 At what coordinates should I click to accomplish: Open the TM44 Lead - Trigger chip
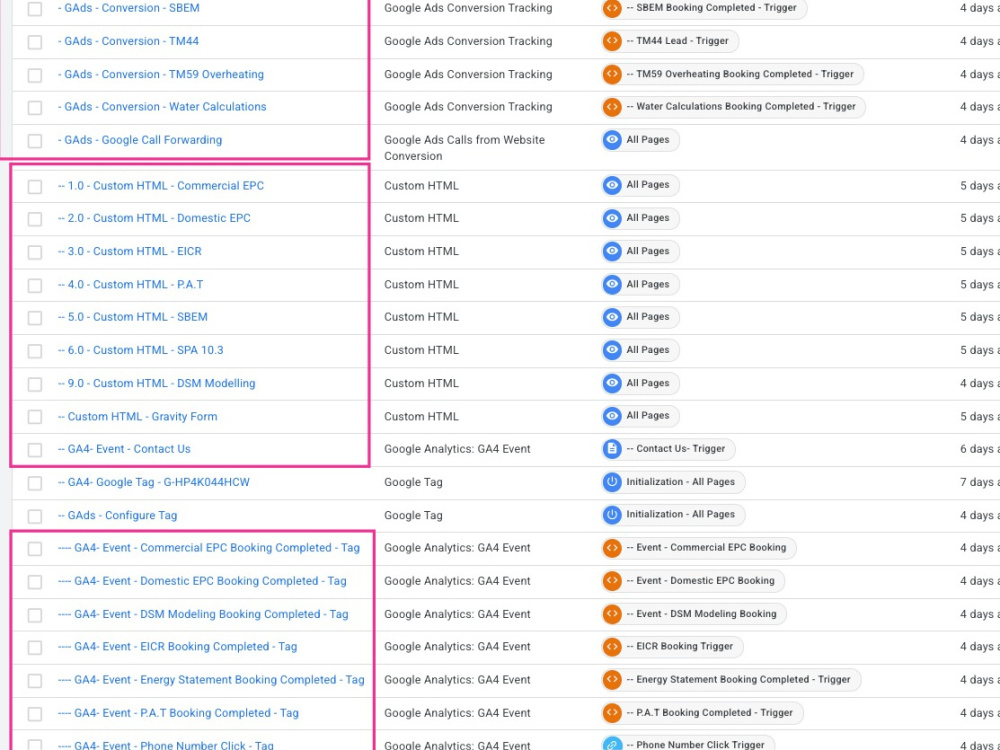670,41
